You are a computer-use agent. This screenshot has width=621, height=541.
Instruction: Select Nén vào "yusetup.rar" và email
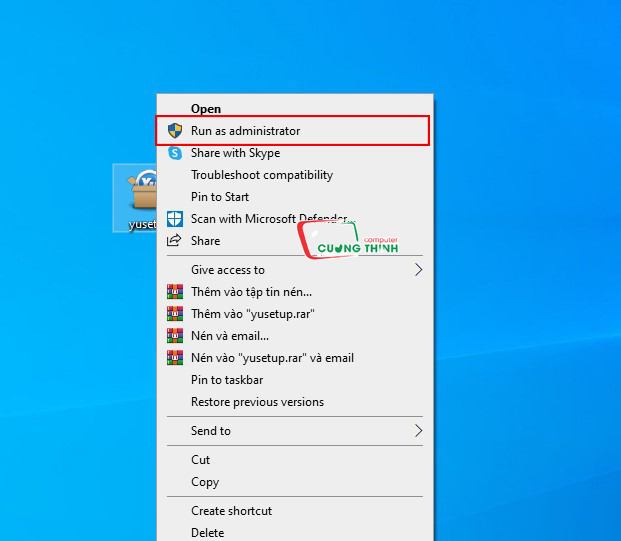295,358
